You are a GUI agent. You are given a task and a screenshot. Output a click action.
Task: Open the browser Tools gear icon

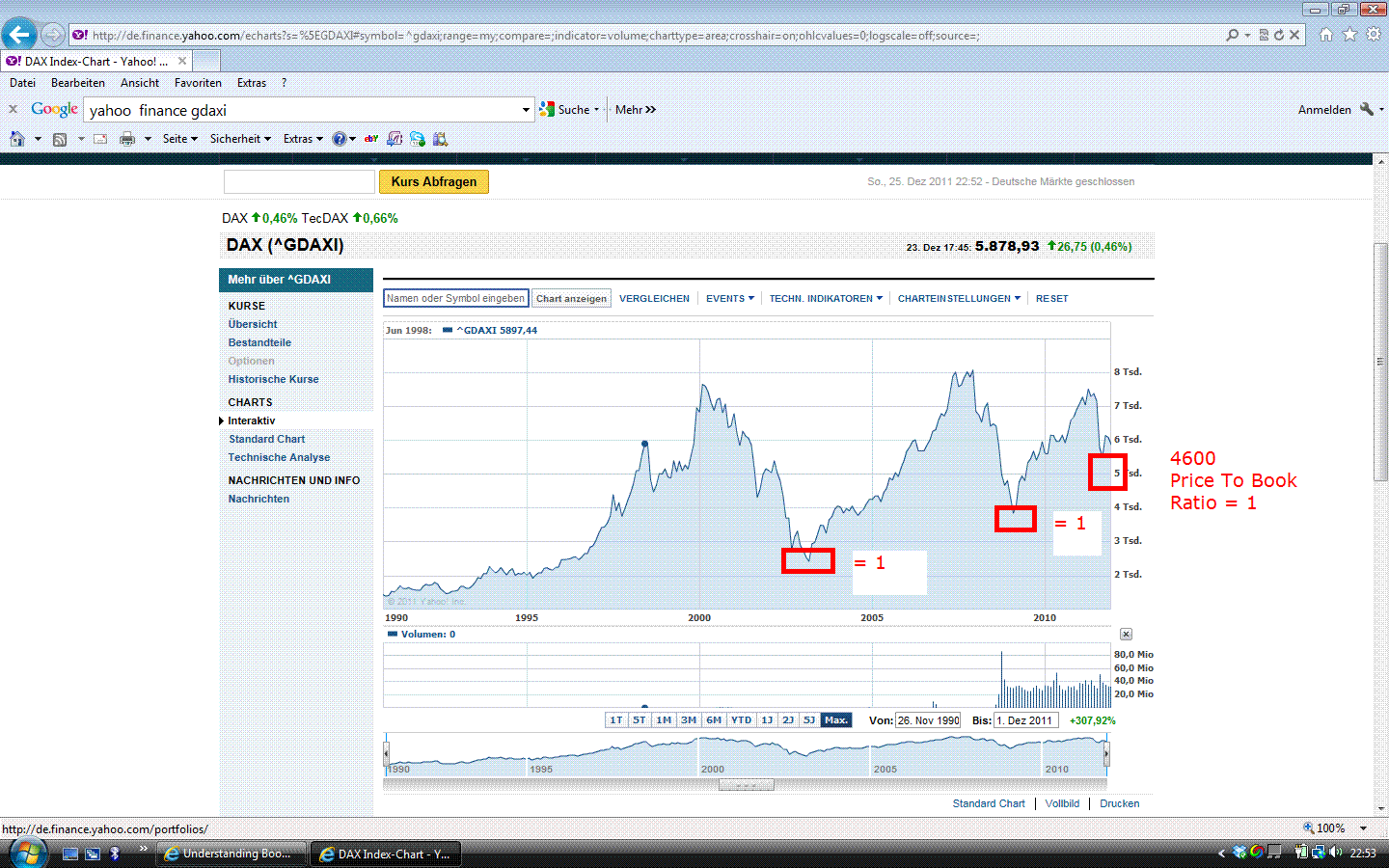1374,35
